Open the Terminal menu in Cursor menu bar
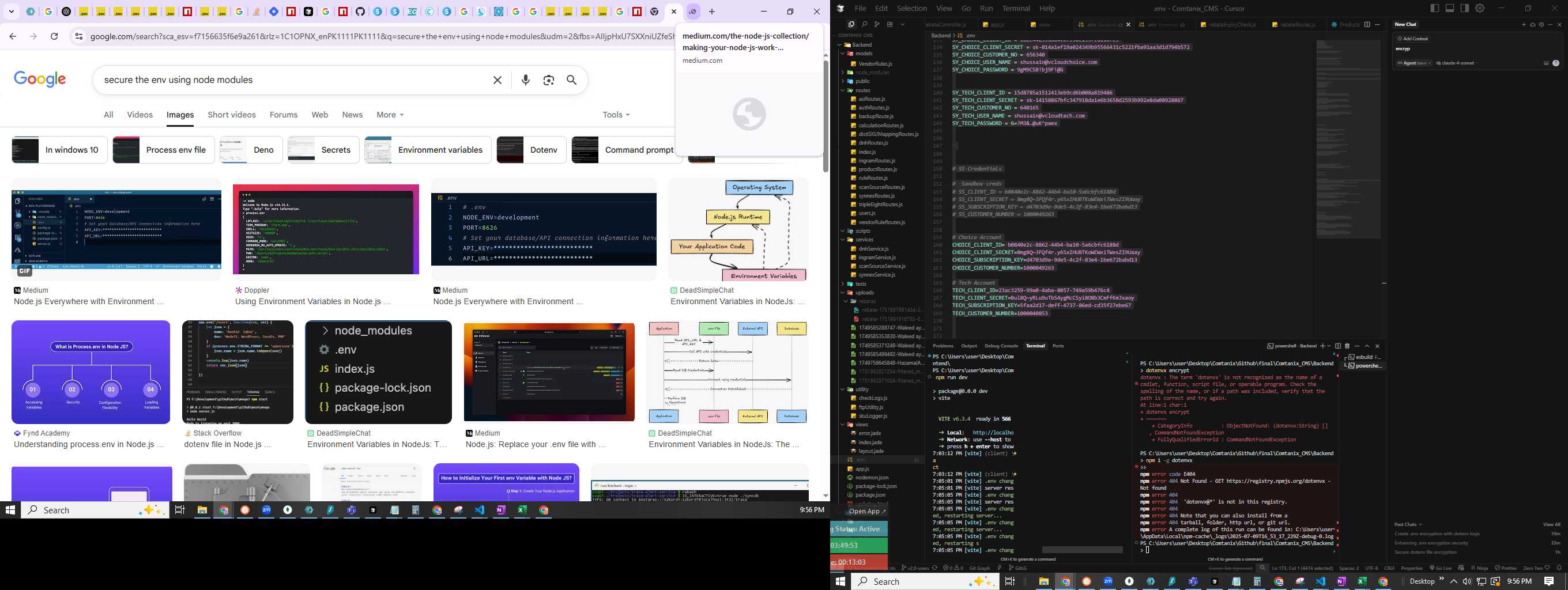 pyautogui.click(x=1016, y=9)
